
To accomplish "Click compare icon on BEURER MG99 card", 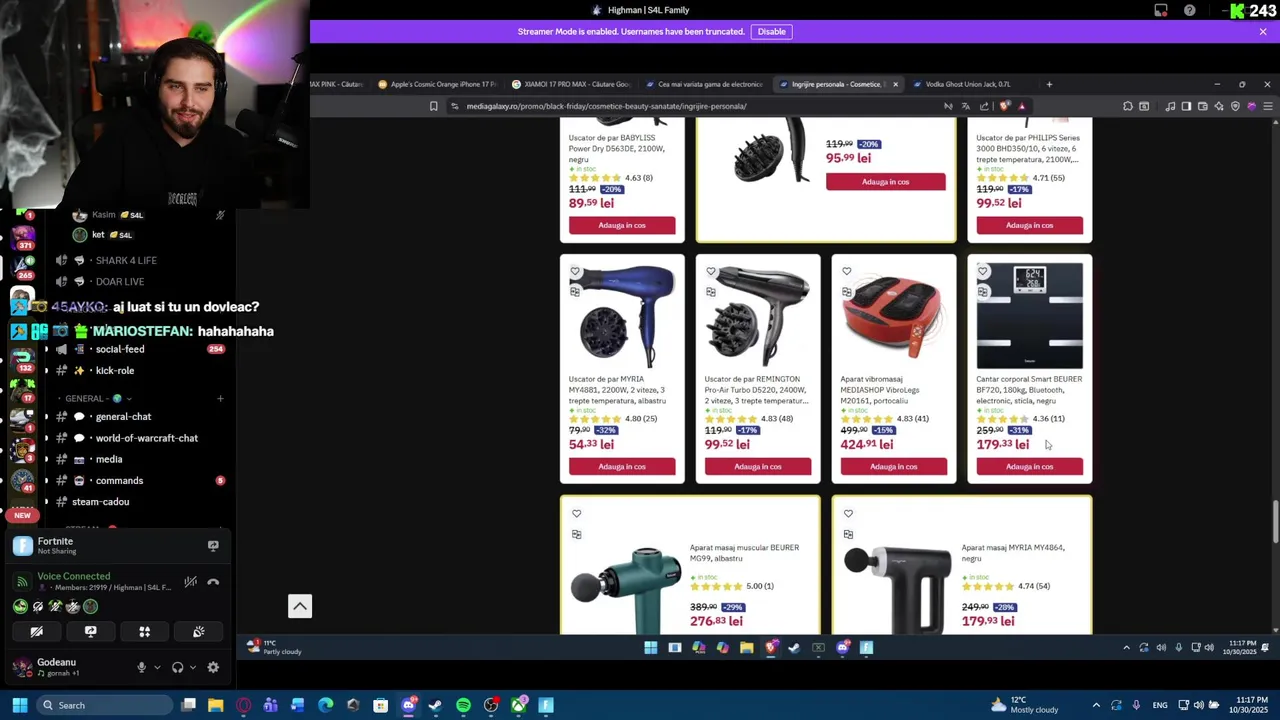I will 576,534.
